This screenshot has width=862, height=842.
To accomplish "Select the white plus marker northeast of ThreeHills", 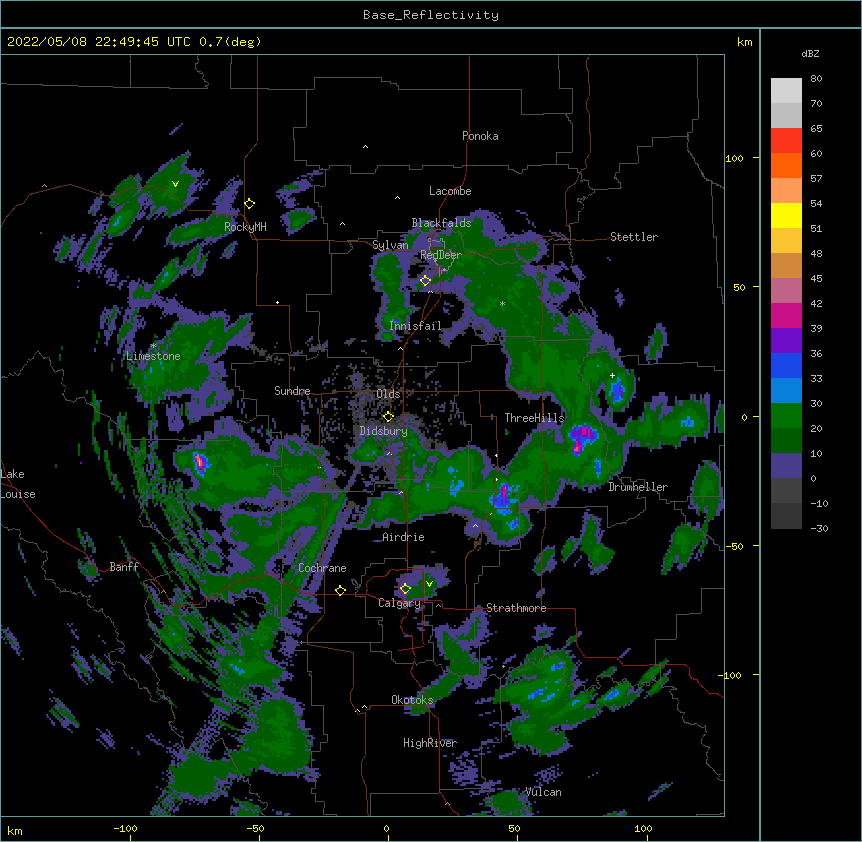I will (x=612, y=375).
